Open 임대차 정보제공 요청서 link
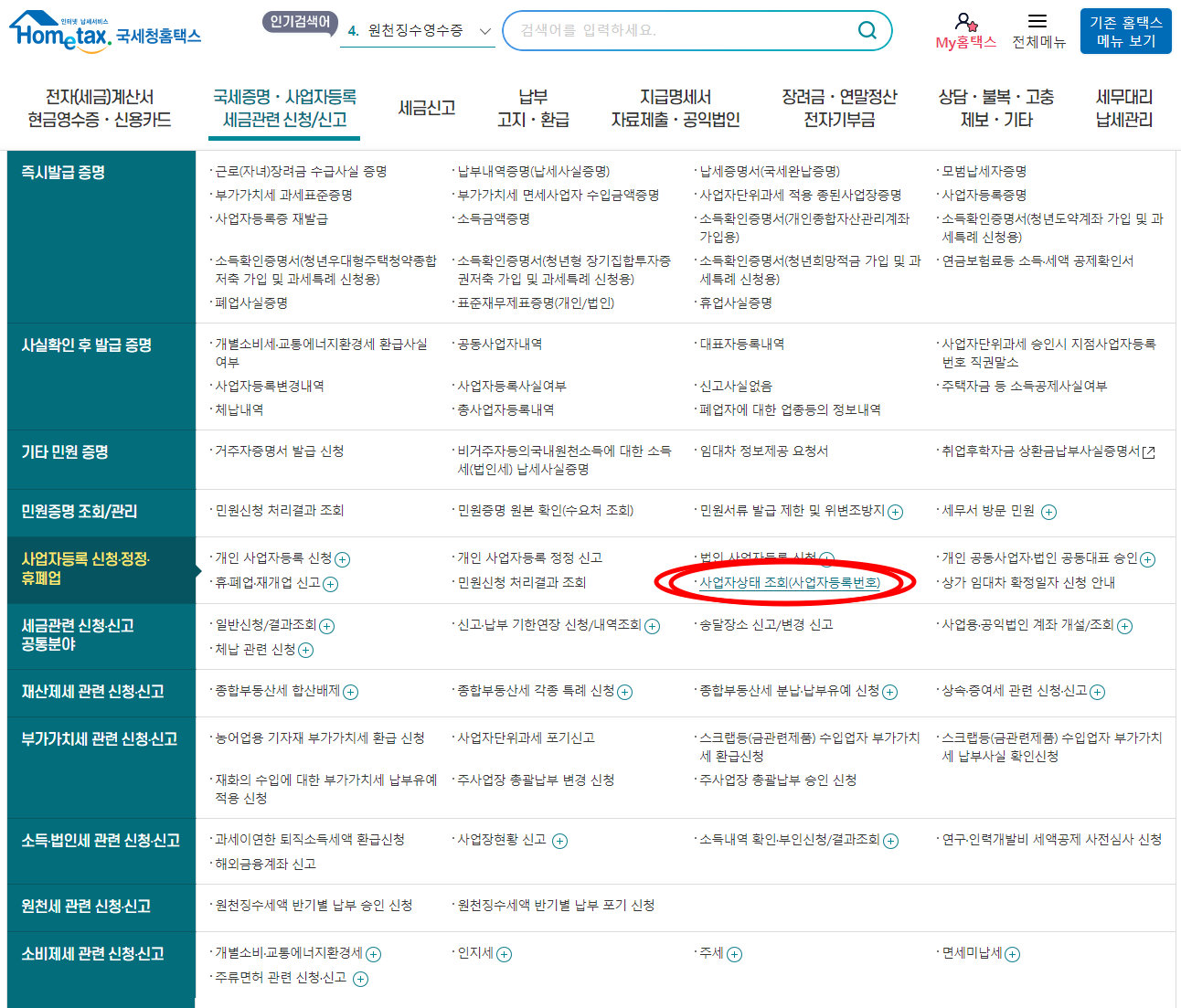1181x1008 pixels. tap(764, 451)
